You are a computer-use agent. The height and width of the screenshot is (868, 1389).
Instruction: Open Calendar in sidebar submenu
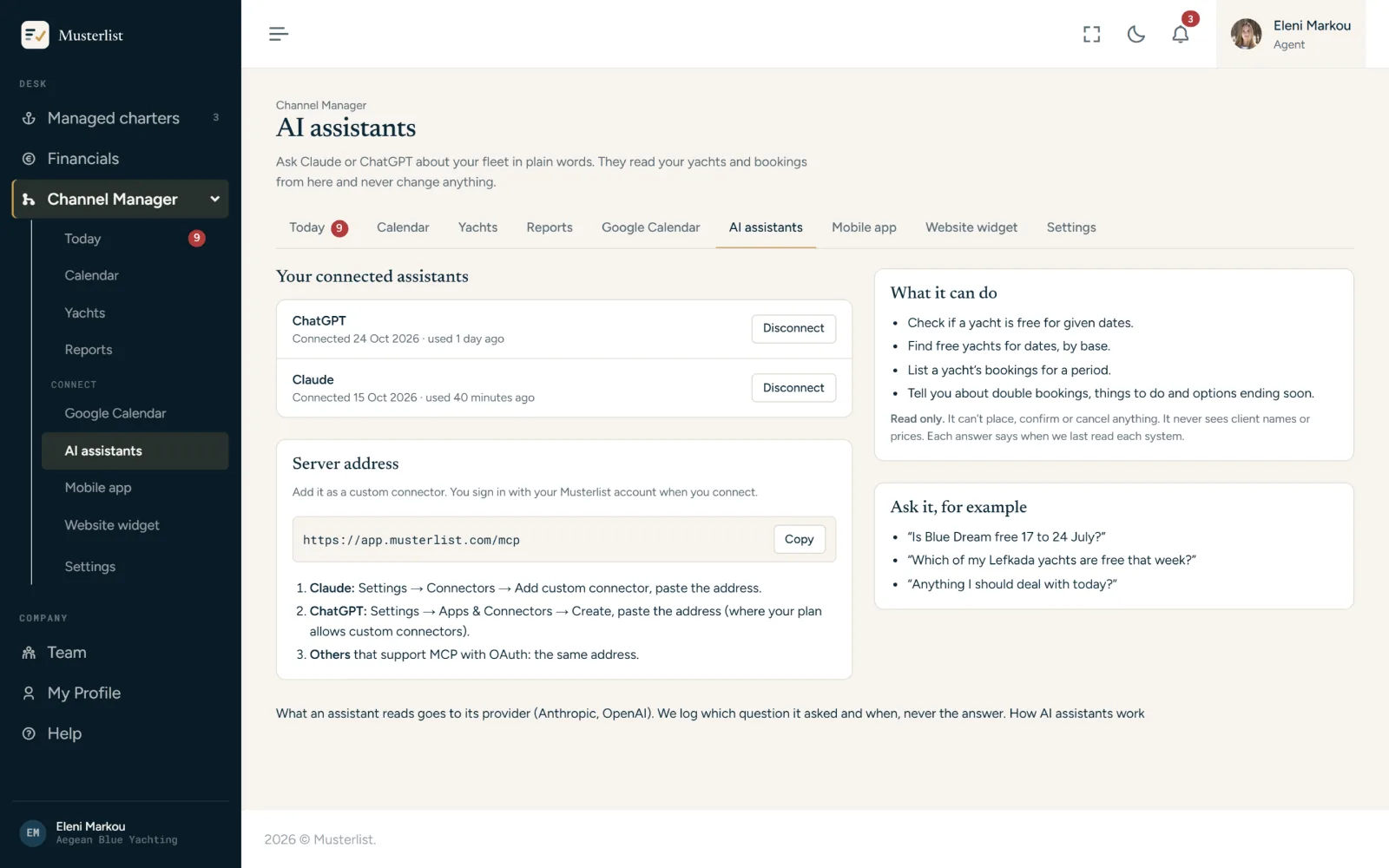tap(135, 275)
